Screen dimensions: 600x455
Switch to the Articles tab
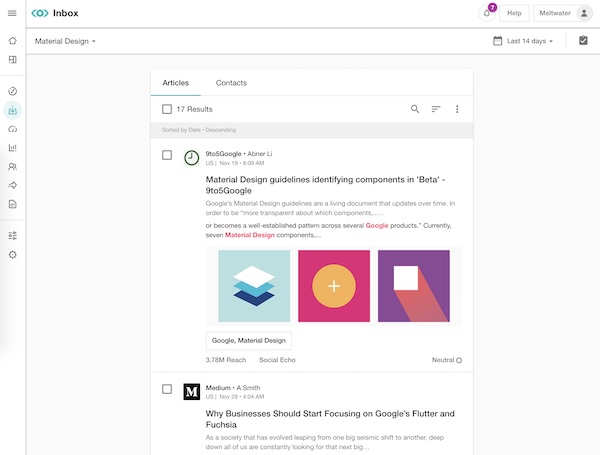[x=176, y=83]
